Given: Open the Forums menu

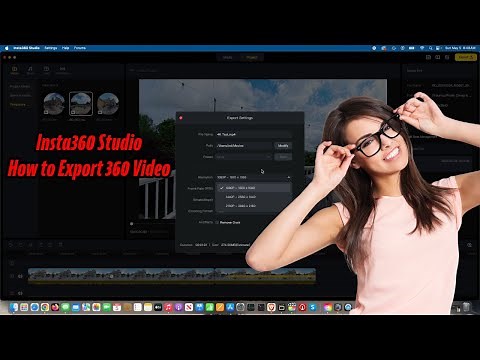Looking at the screenshot, I should pyautogui.click(x=80, y=48).
